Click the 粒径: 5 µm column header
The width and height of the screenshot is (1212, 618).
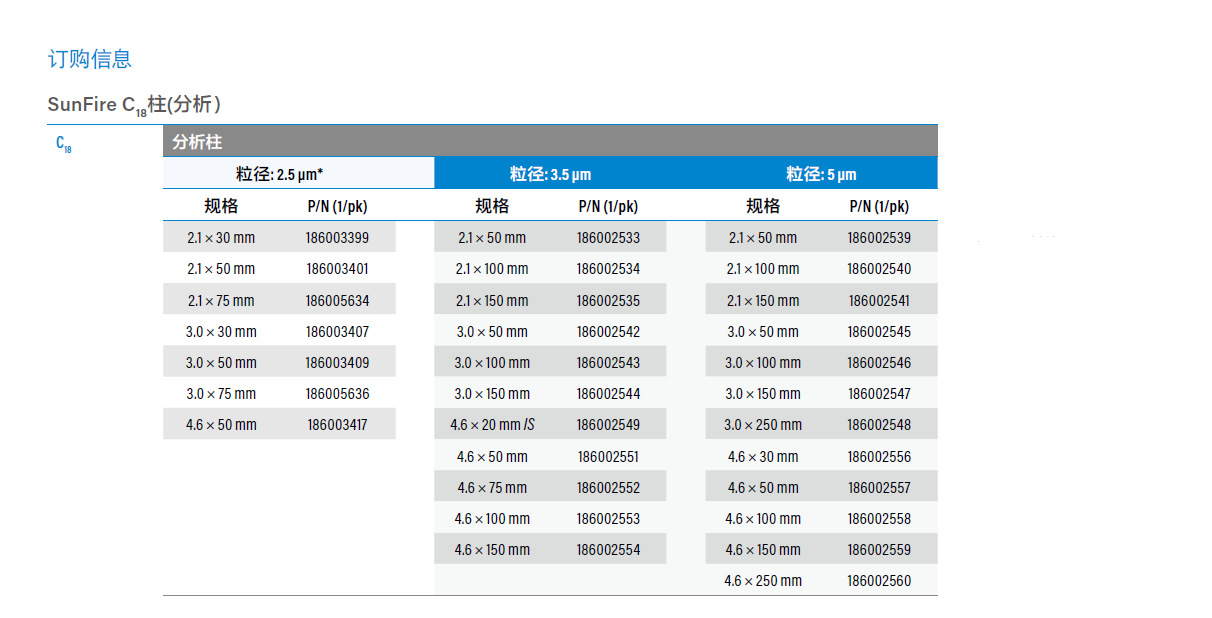[x=821, y=174]
